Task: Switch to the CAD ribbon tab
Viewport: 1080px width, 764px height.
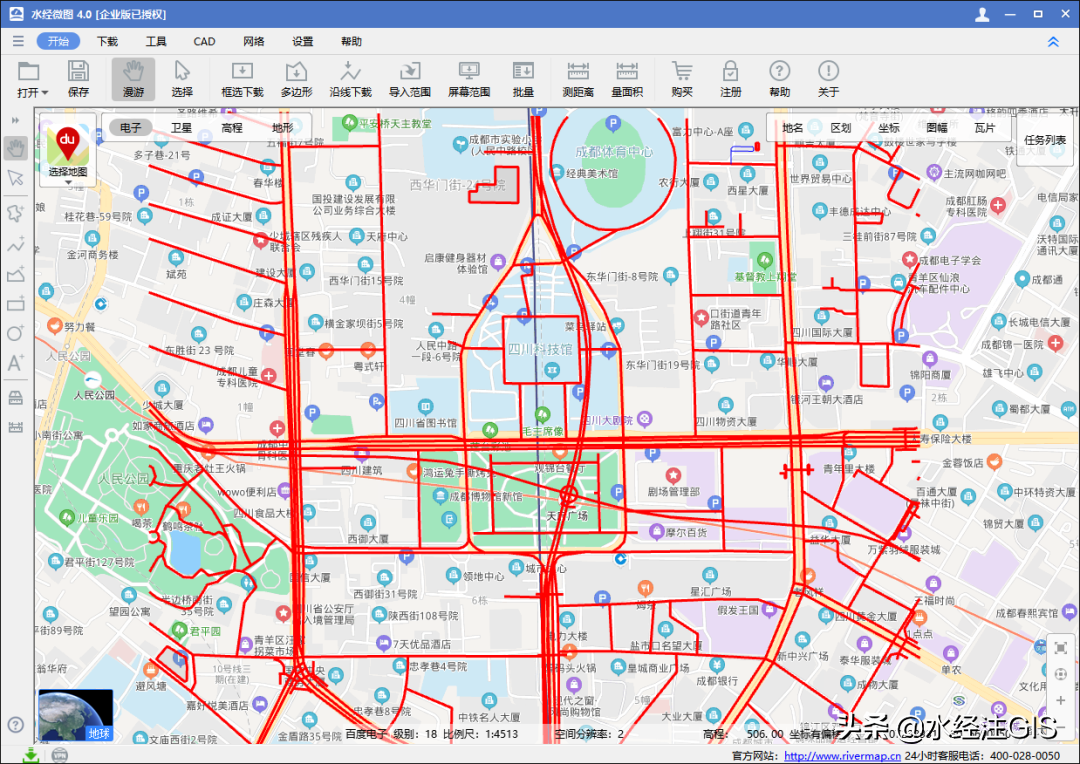Action: click(205, 41)
